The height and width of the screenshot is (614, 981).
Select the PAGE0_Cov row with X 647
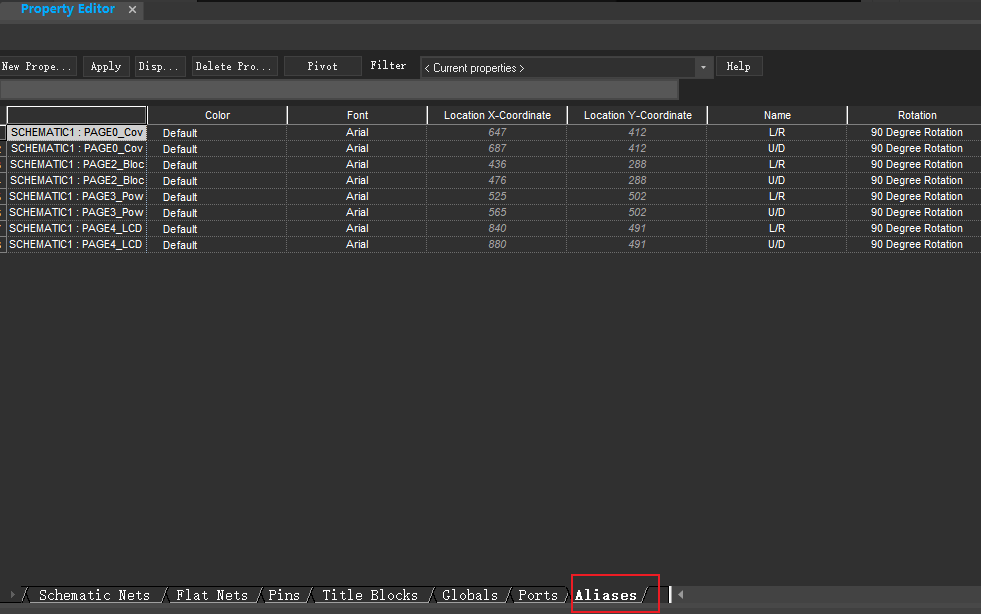77,133
